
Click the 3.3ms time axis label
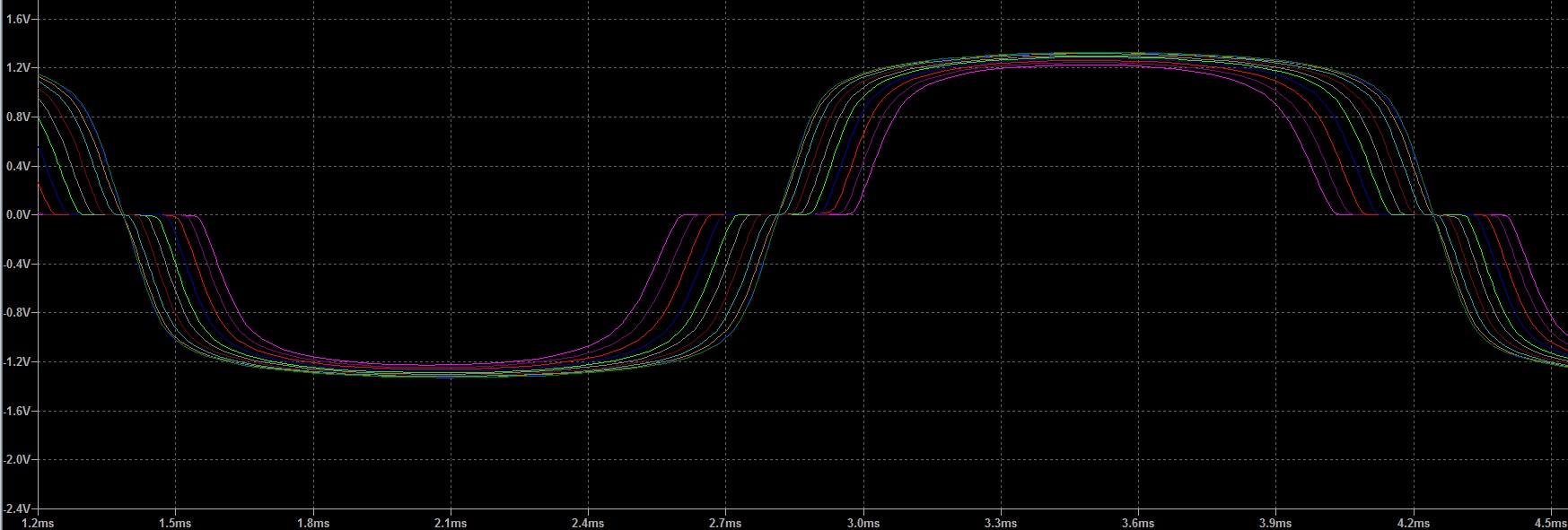click(1001, 523)
